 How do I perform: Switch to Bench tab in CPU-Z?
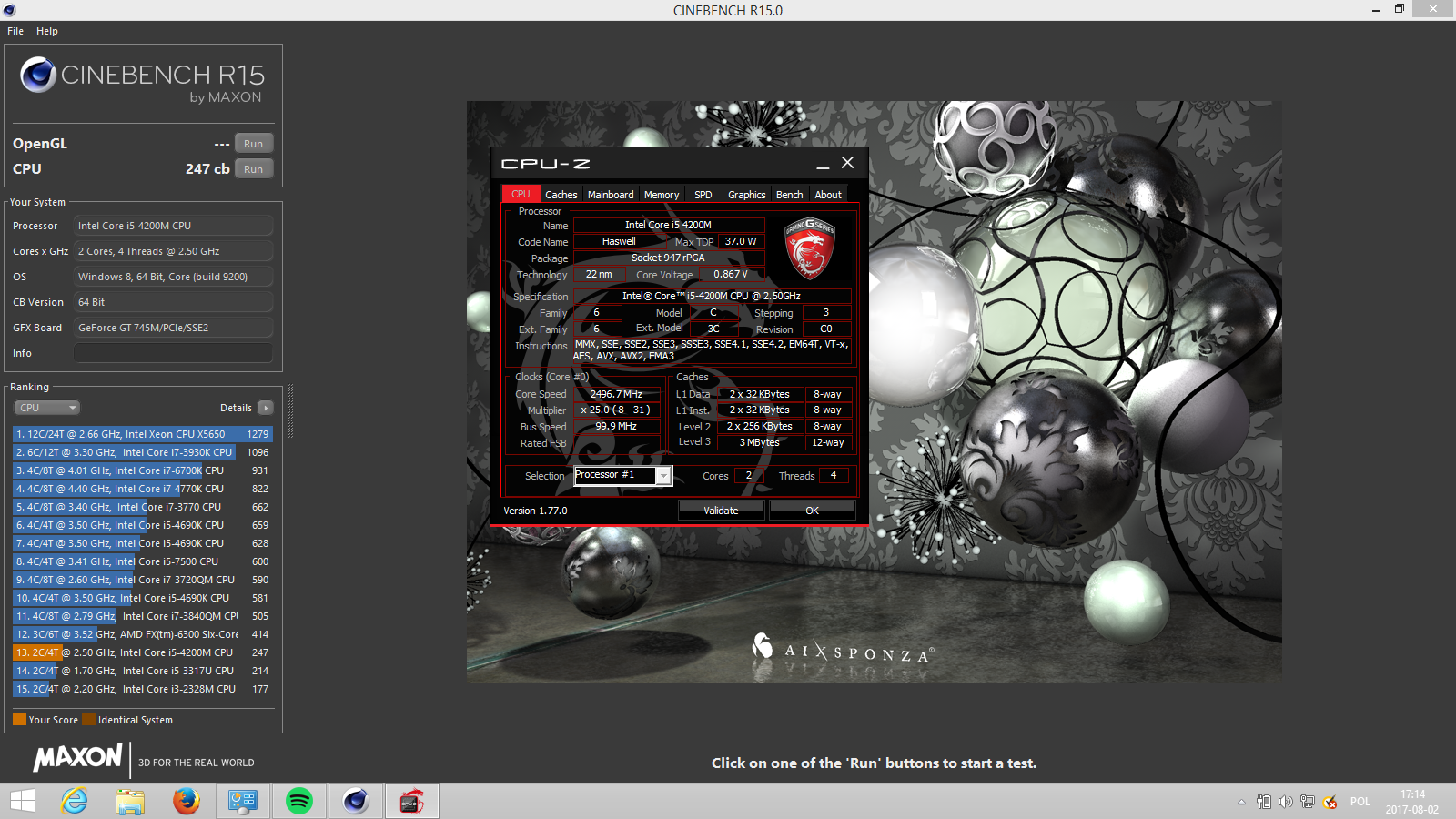(x=790, y=195)
